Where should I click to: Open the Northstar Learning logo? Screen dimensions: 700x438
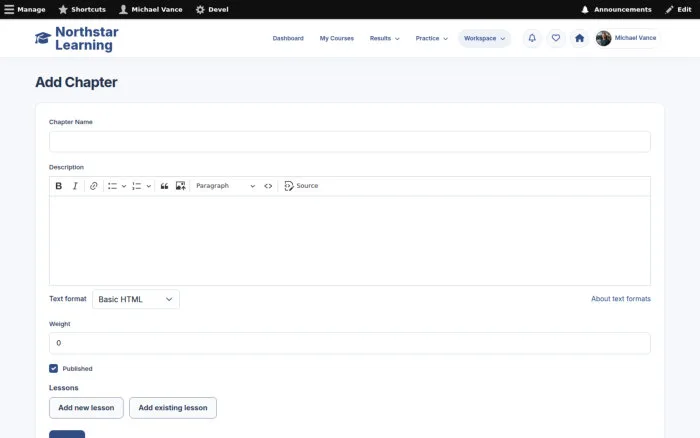pos(43,38)
